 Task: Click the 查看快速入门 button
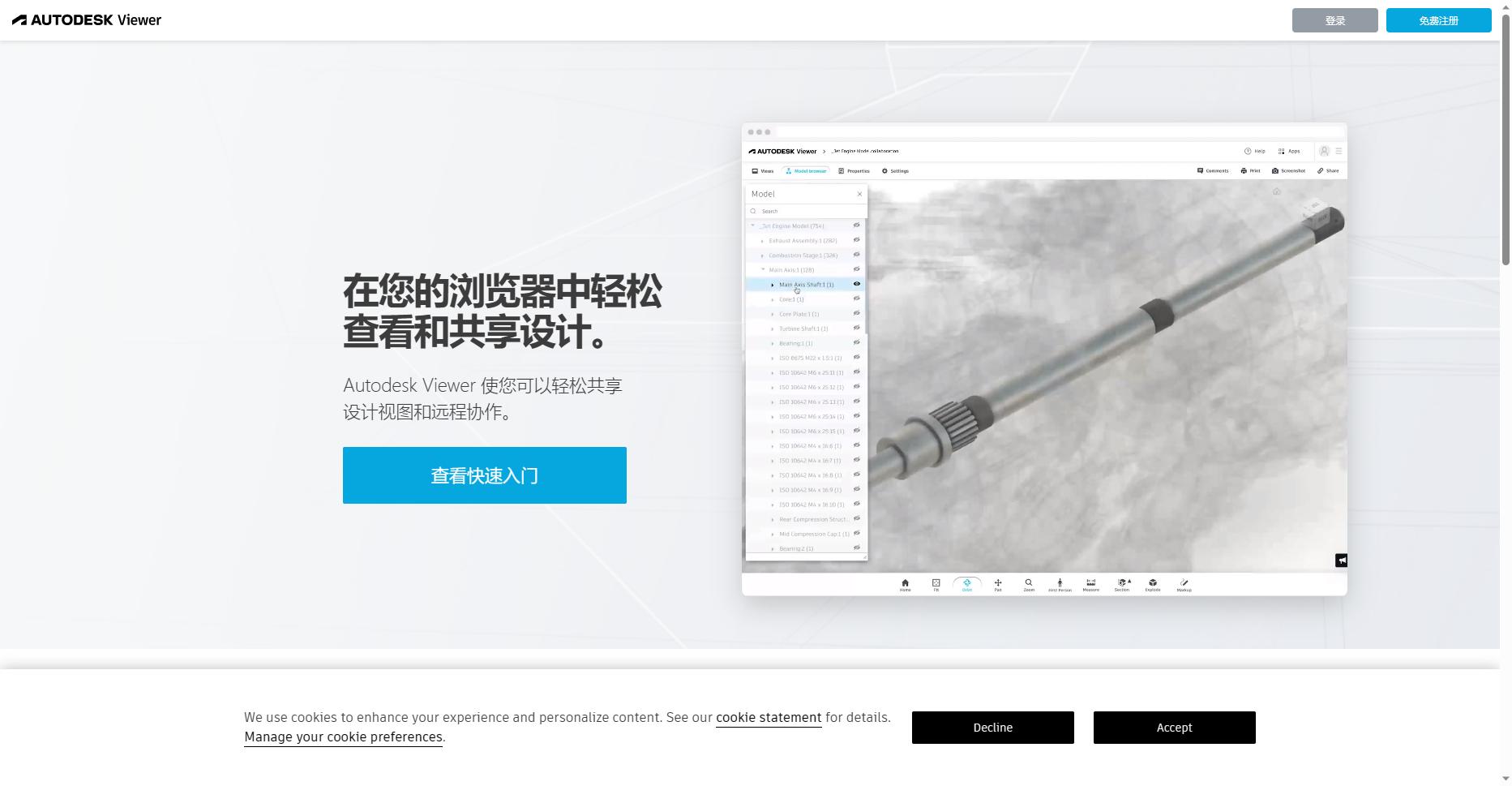484,475
